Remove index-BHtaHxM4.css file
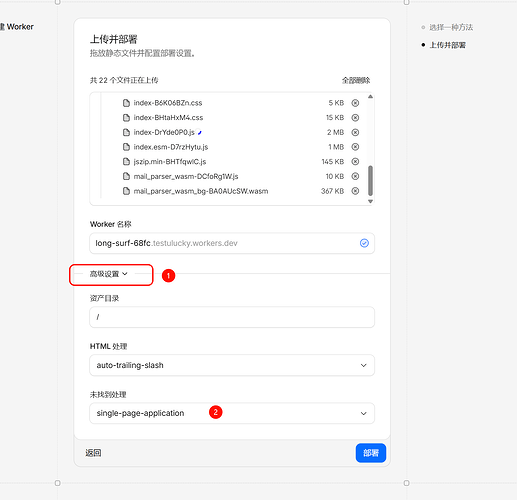 355,118
